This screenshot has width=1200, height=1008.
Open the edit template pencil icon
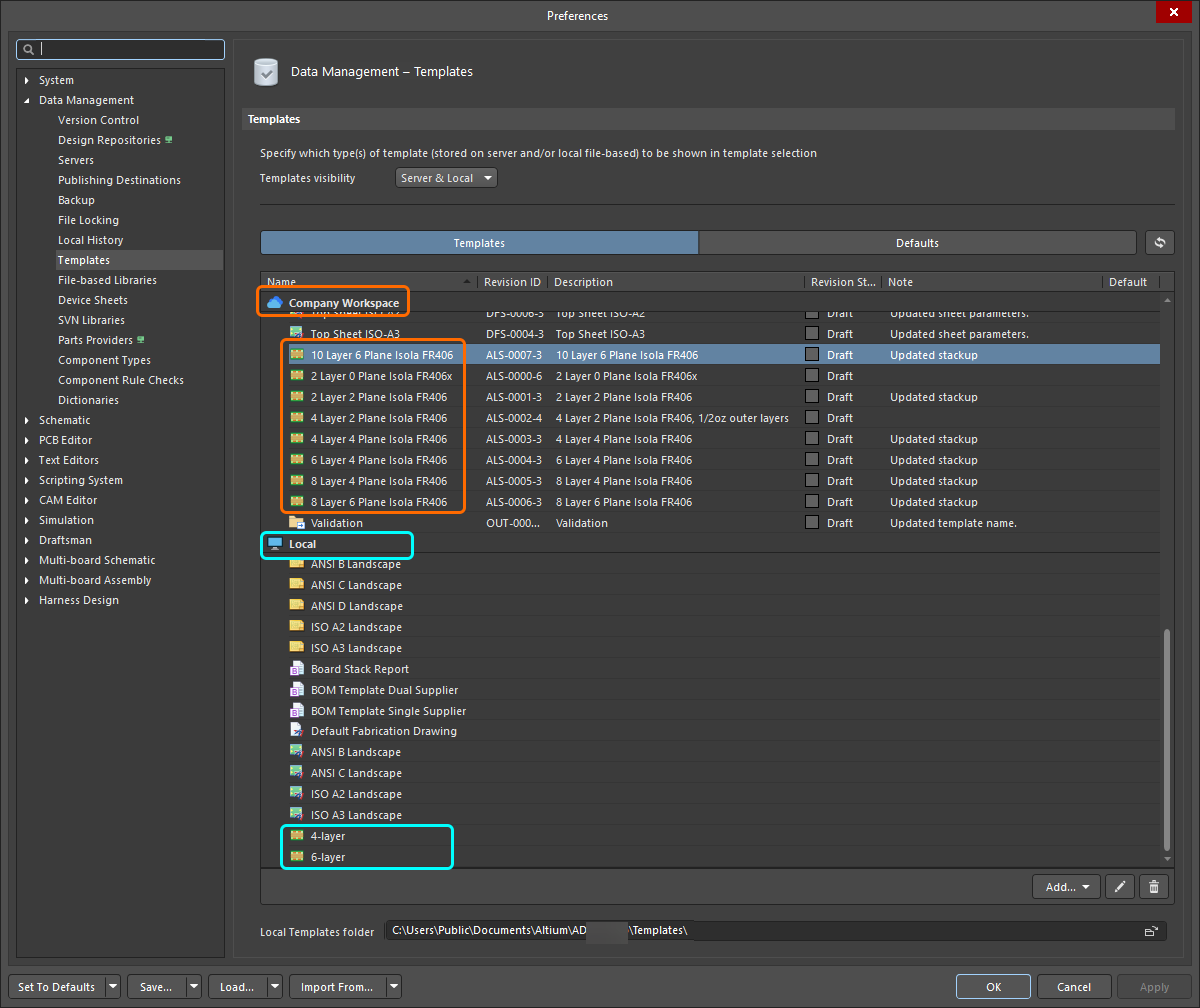click(1119, 886)
